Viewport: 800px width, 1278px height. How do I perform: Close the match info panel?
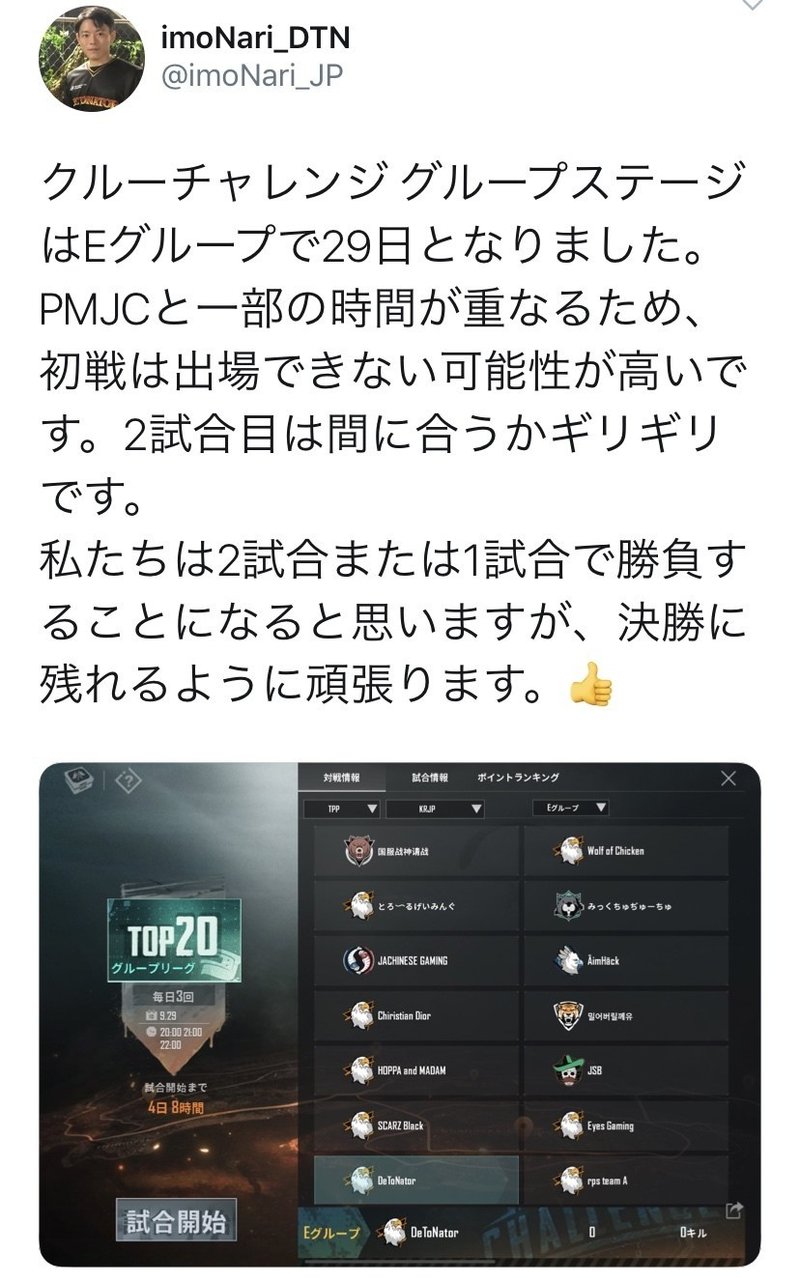(728, 778)
